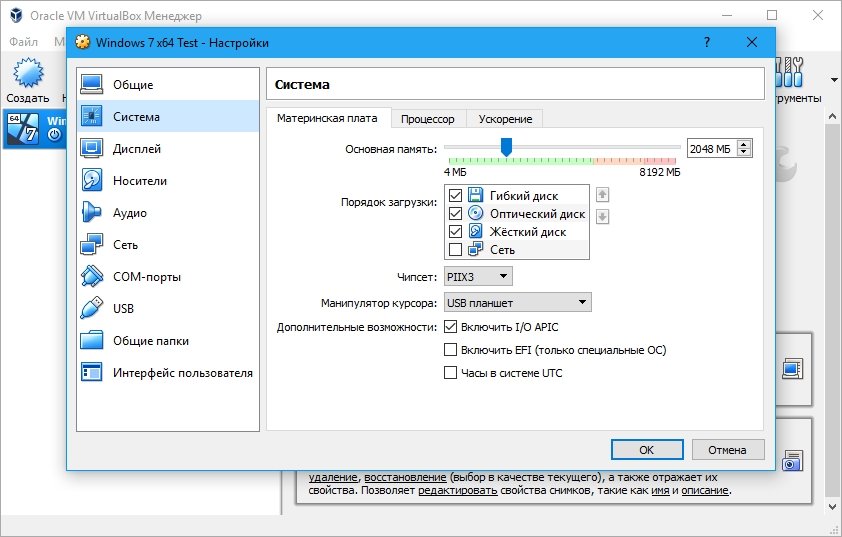Image resolution: width=842 pixels, height=537 pixels.
Task: Enable Часы в системе UTC
Action: pos(450,373)
